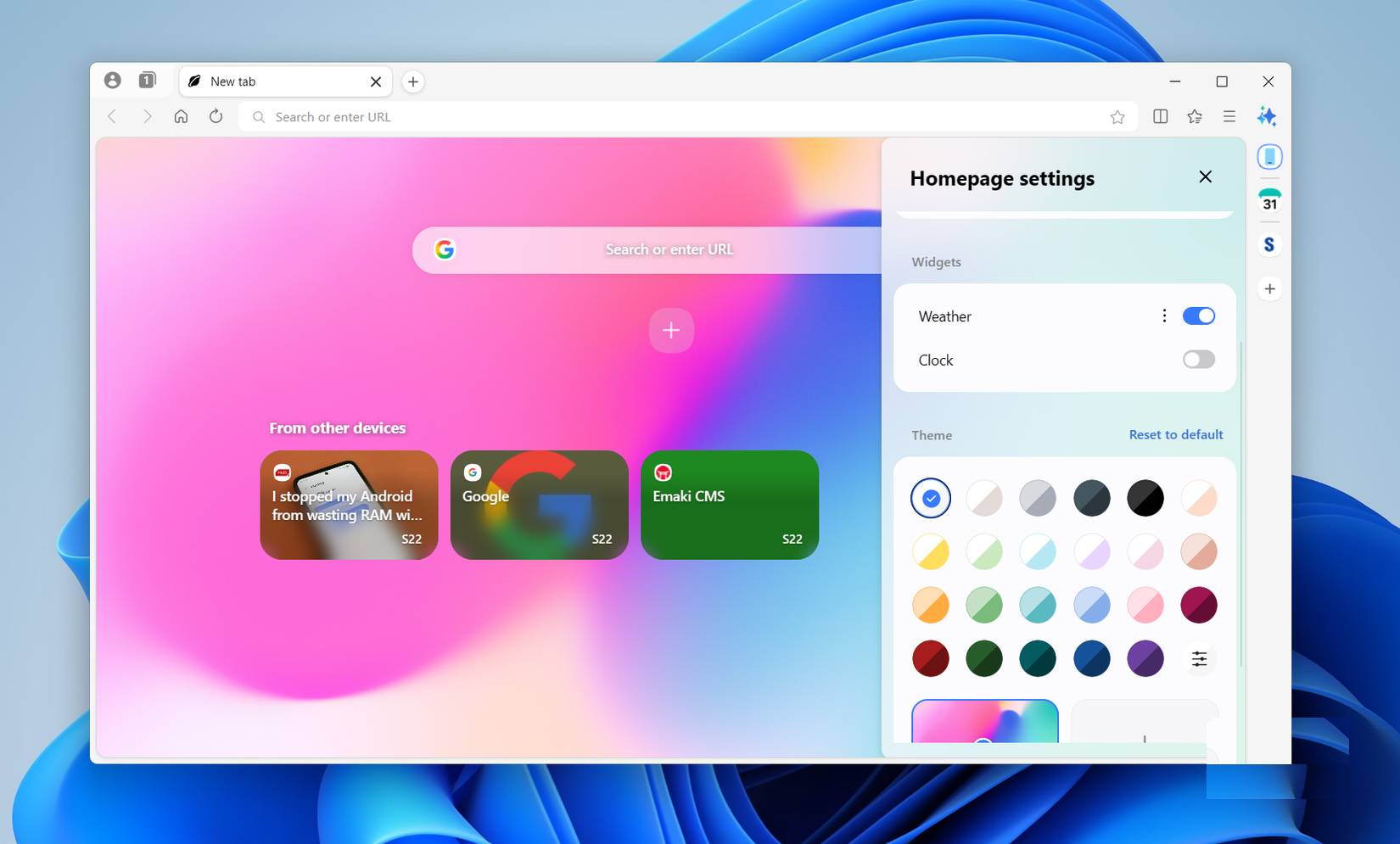The image size is (1400, 844).
Task: Click the Google logo in search box
Action: tap(445, 249)
